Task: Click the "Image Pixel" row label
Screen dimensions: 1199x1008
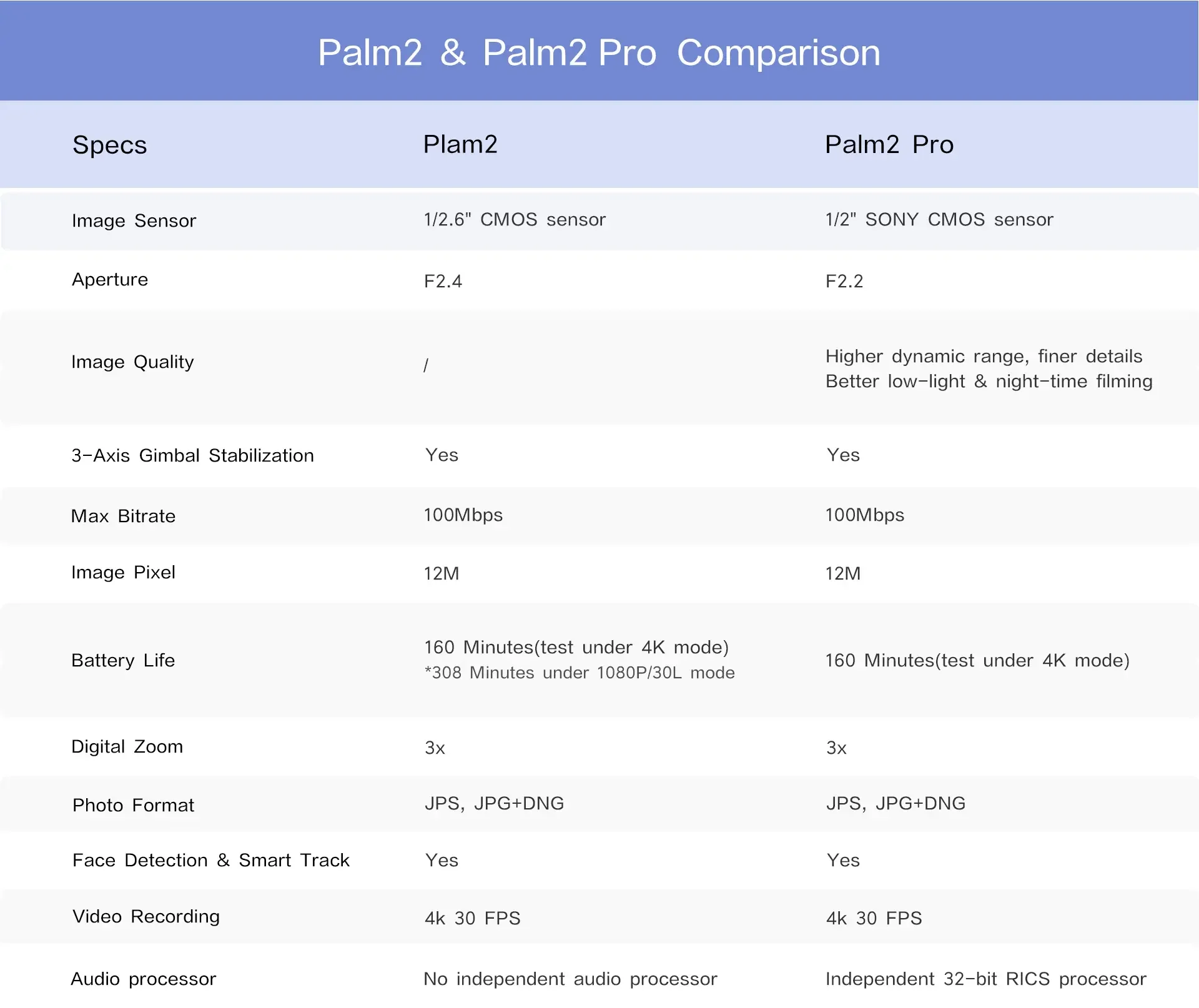Action: click(123, 572)
